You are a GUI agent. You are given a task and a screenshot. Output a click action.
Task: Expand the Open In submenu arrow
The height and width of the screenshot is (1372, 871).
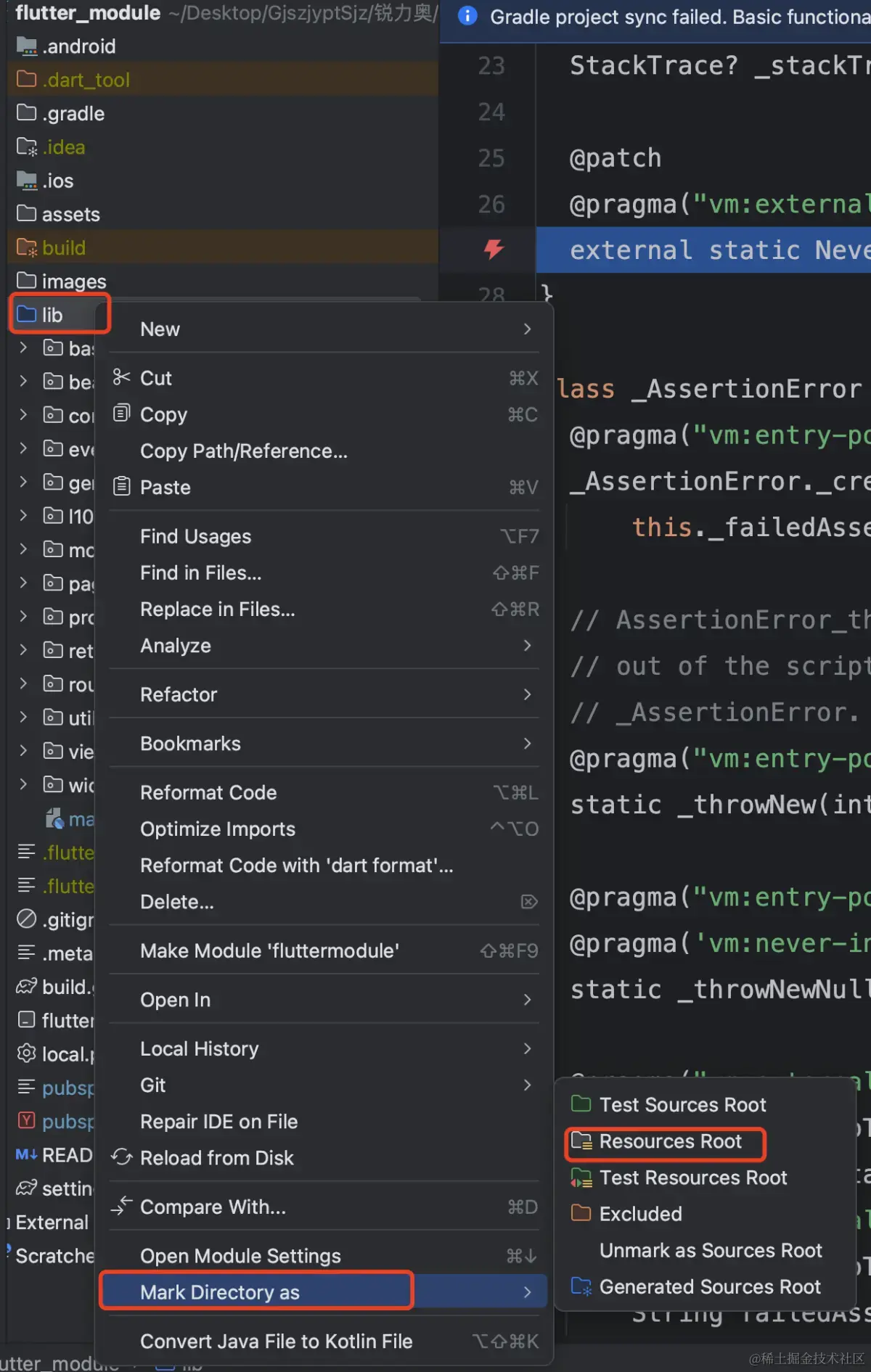coord(528,999)
